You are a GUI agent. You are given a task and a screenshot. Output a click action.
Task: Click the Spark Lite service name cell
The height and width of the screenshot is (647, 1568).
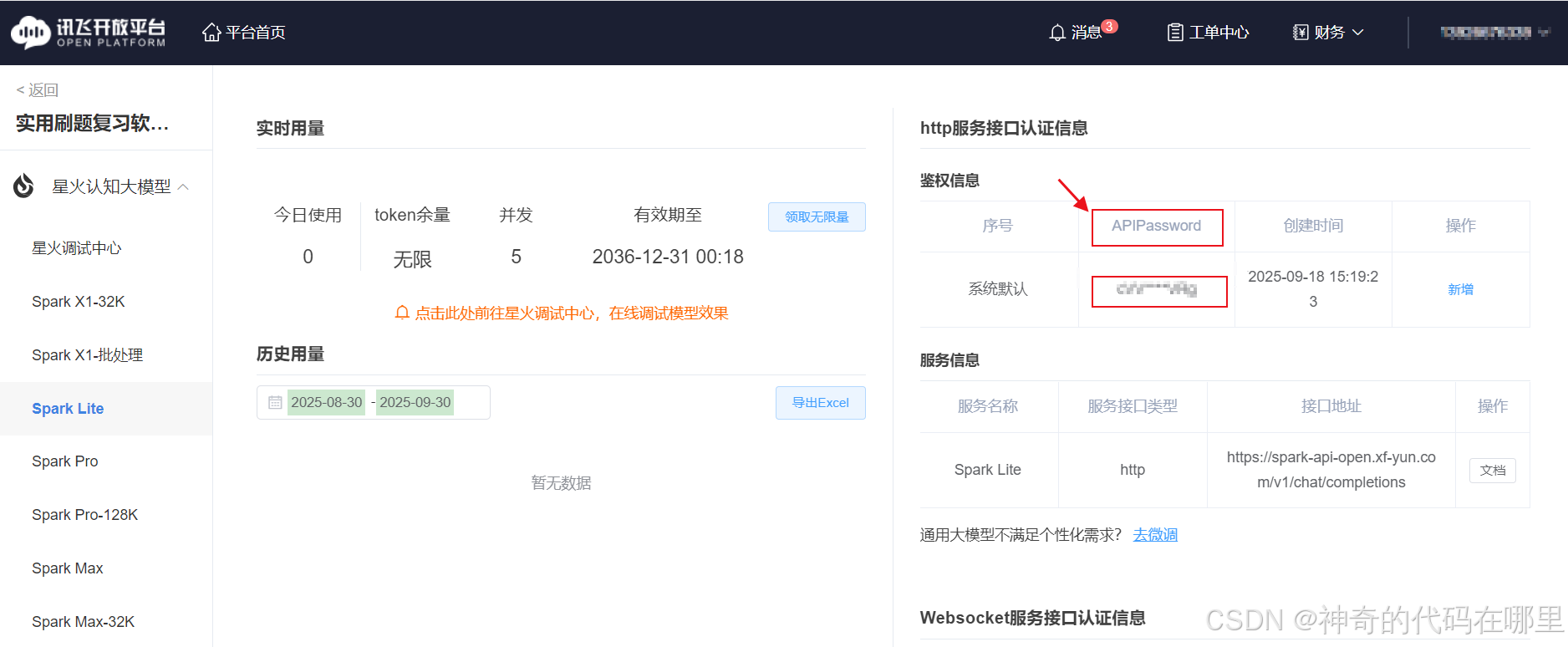tap(988, 470)
